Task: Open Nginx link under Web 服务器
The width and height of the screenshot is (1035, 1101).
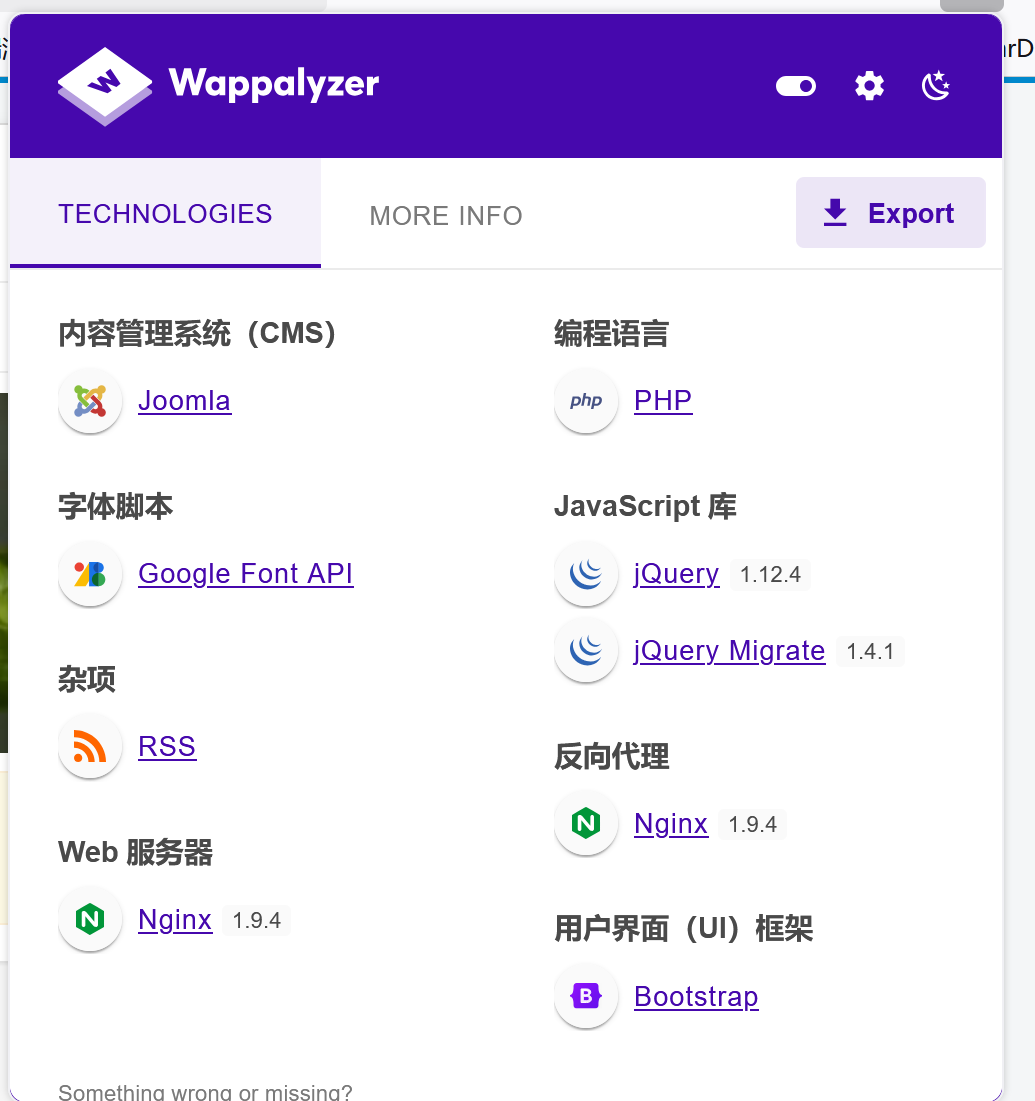Action: click(175, 920)
